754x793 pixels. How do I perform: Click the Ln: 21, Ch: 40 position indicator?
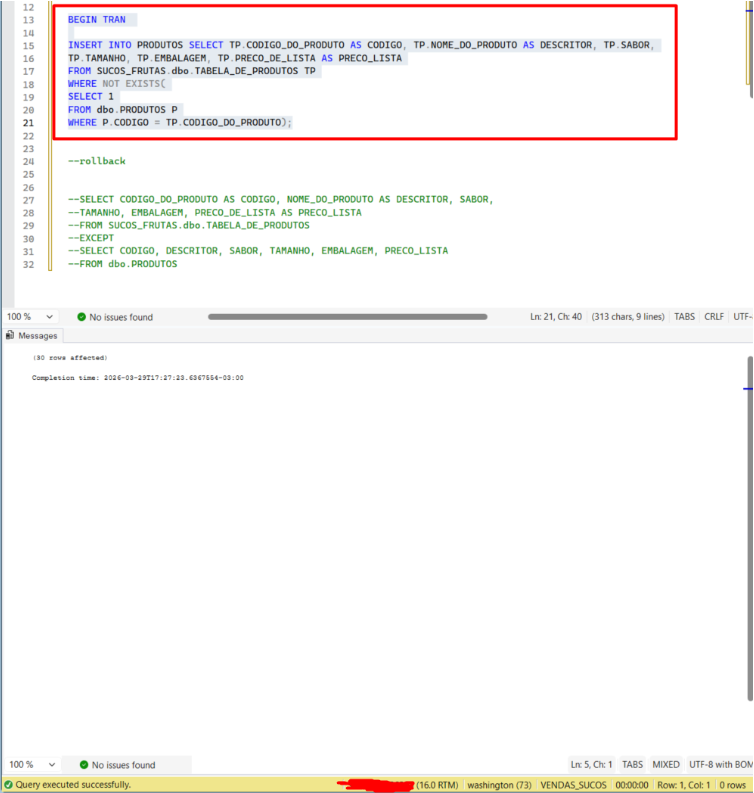556,317
